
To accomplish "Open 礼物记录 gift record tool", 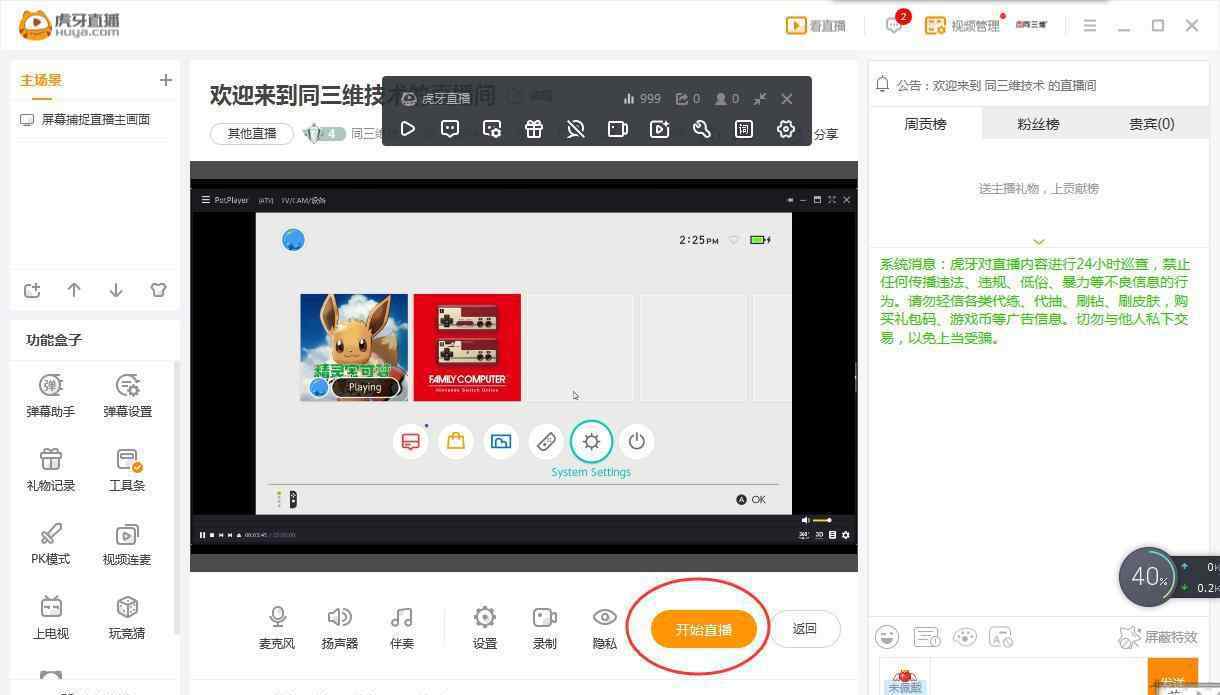I will [51, 460].
